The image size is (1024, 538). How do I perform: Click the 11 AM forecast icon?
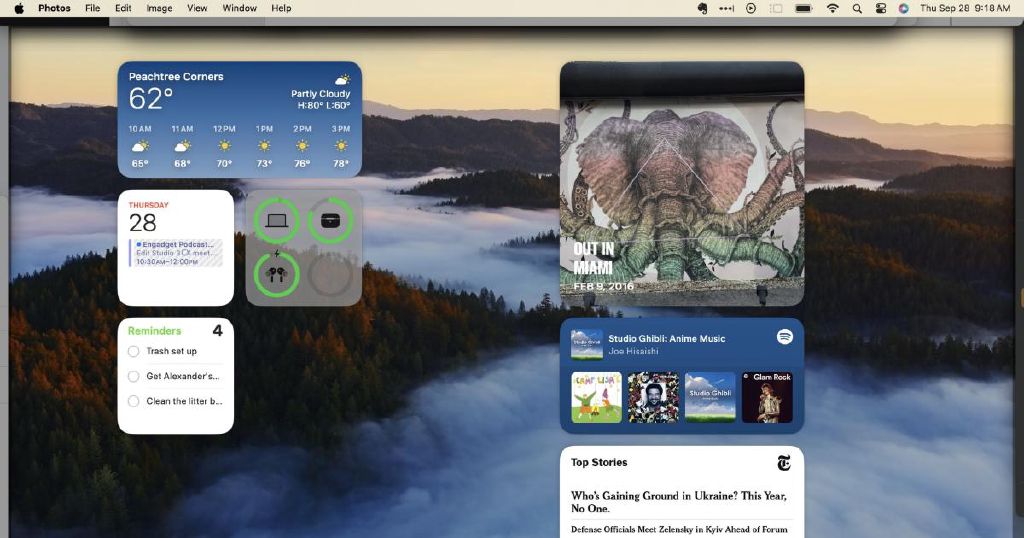pyautogui.click(x=182, y=146)
